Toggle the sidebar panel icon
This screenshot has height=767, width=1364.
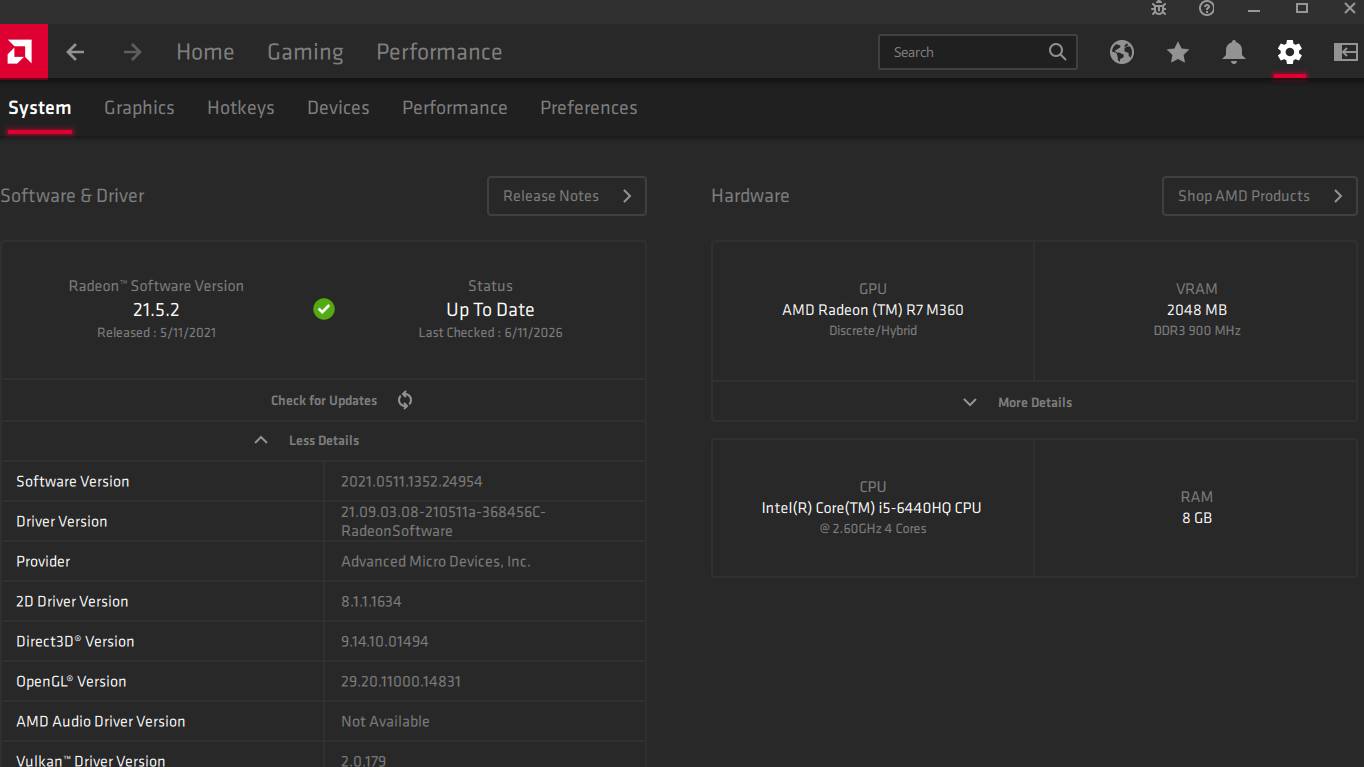1346,52
